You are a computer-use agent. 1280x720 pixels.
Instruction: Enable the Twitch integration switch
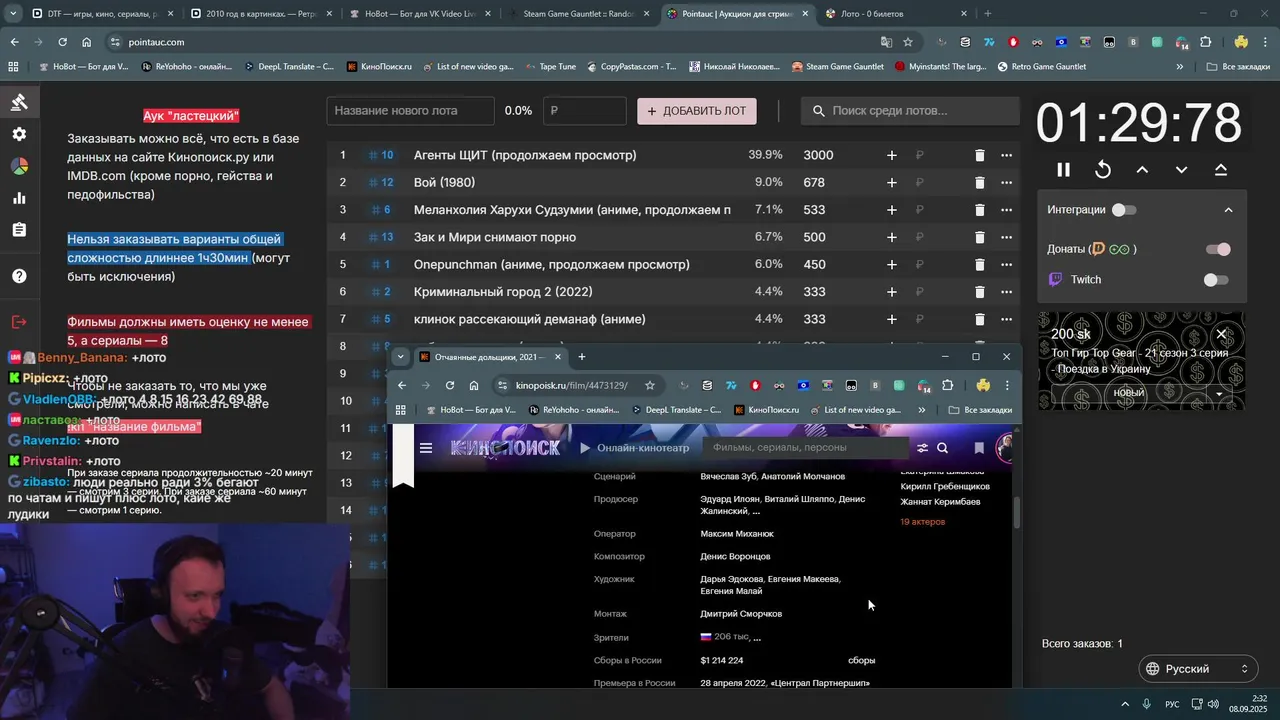click(x=1216, y=280)
